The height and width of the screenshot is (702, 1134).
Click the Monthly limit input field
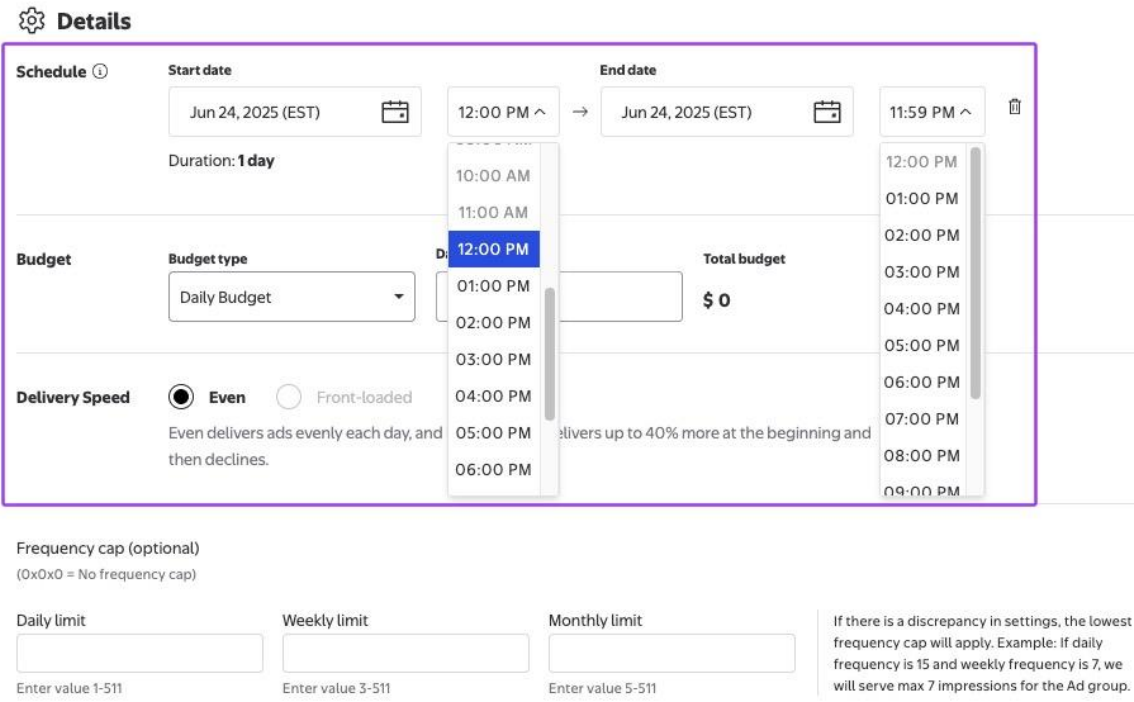click(x=671, y=653)
